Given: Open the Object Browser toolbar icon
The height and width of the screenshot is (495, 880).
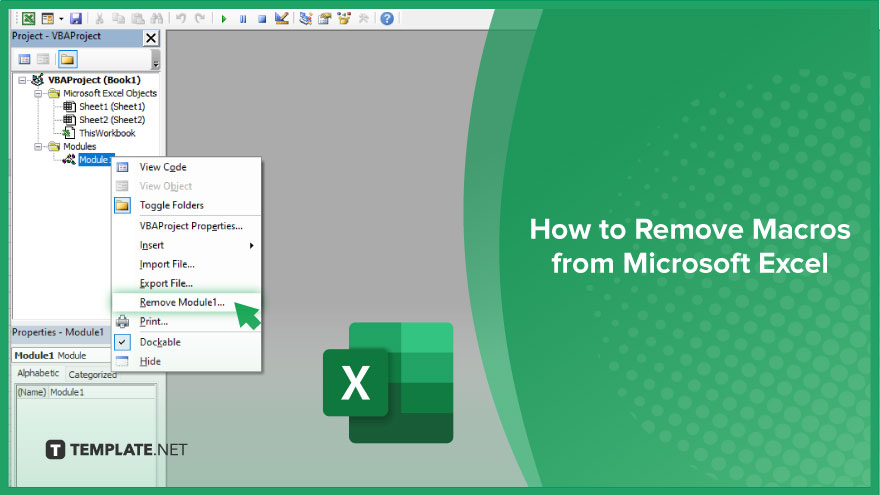Looking at the screenshot, I should (x=344, y=19).
